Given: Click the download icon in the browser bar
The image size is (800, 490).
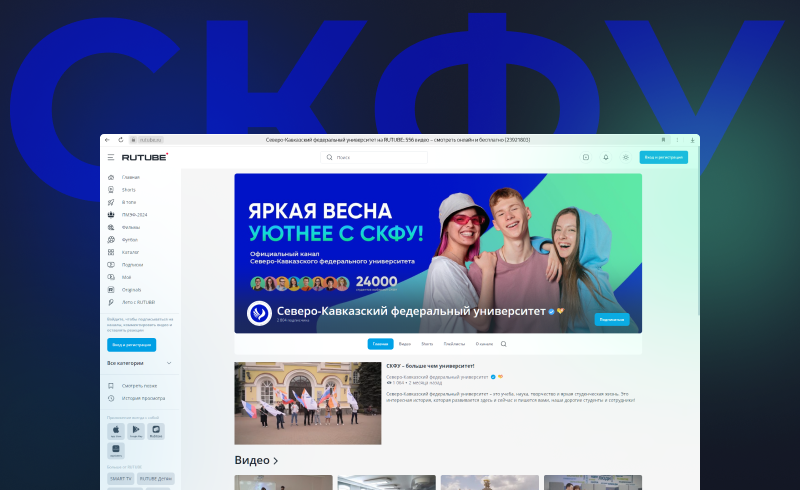Looking at the screenshot, I should [x=692, y=140].
